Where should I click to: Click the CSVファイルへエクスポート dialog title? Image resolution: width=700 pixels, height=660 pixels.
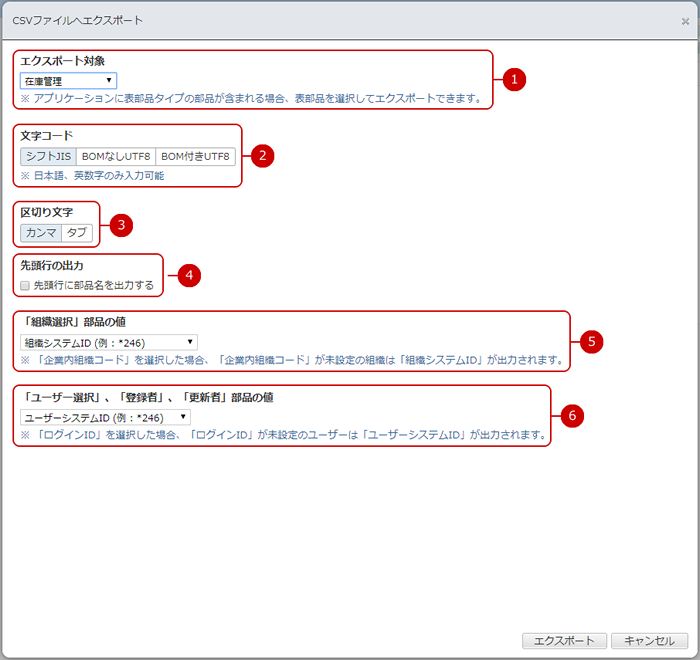click(x=77, y=20)
